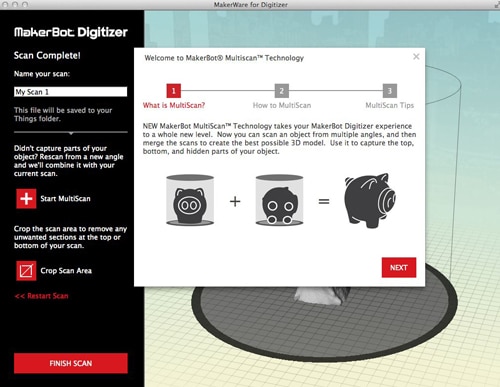The image size is (500, 387).
Task: Click the My Scan 1 name field
Action: coord(71,92)
